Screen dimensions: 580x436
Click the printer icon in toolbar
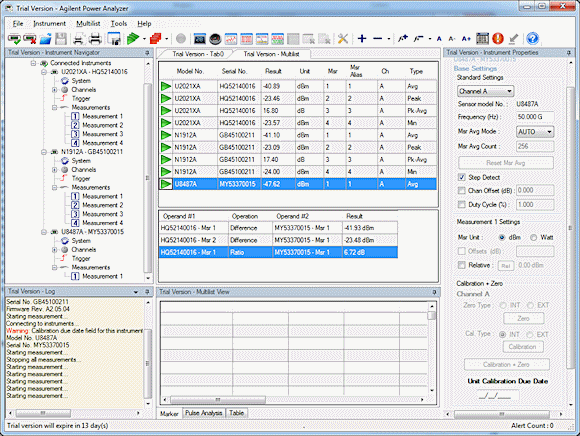[95, 38]
